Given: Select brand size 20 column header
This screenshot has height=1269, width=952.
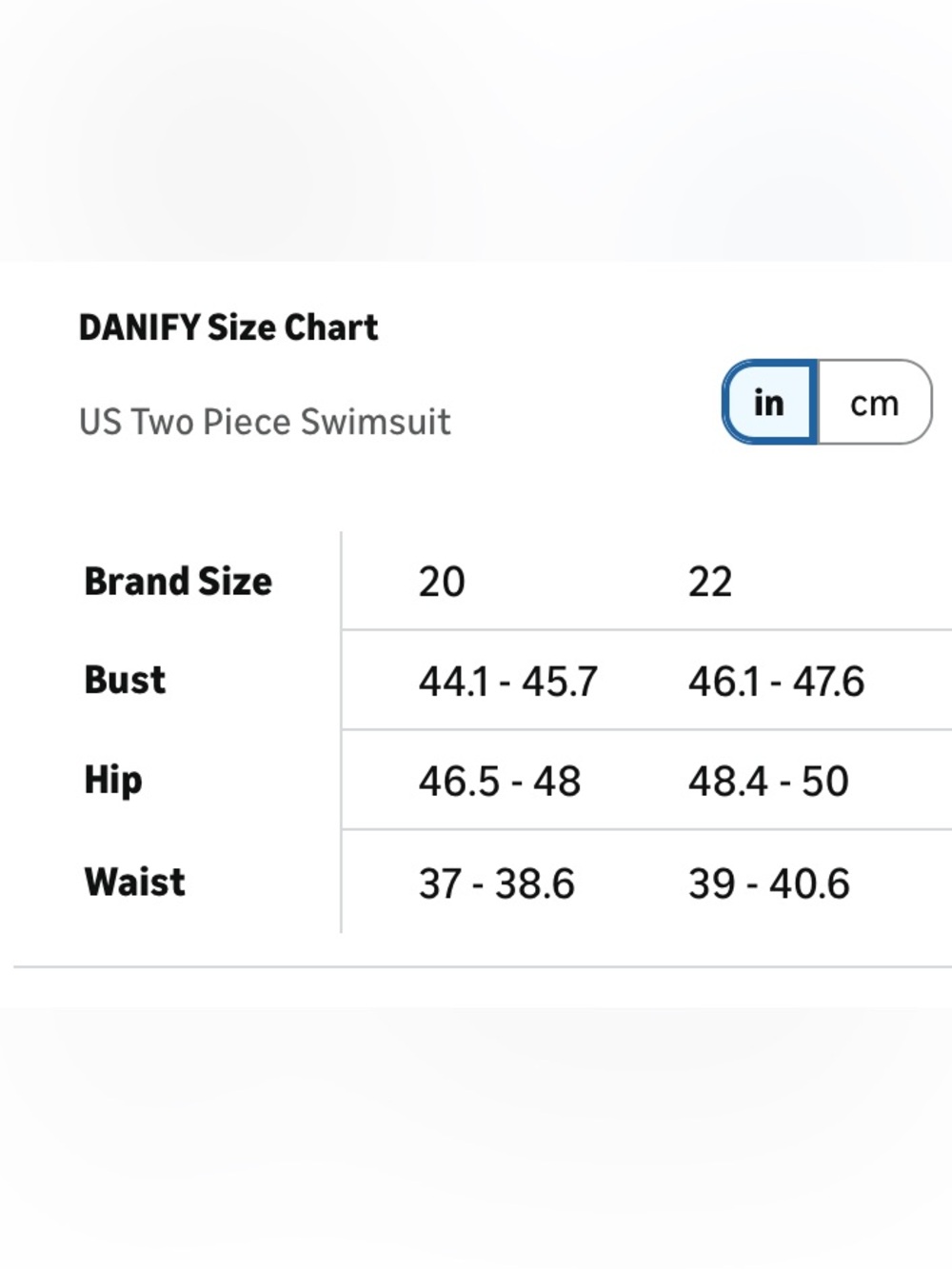Looking at the screenshot, I should pos(442,582).
